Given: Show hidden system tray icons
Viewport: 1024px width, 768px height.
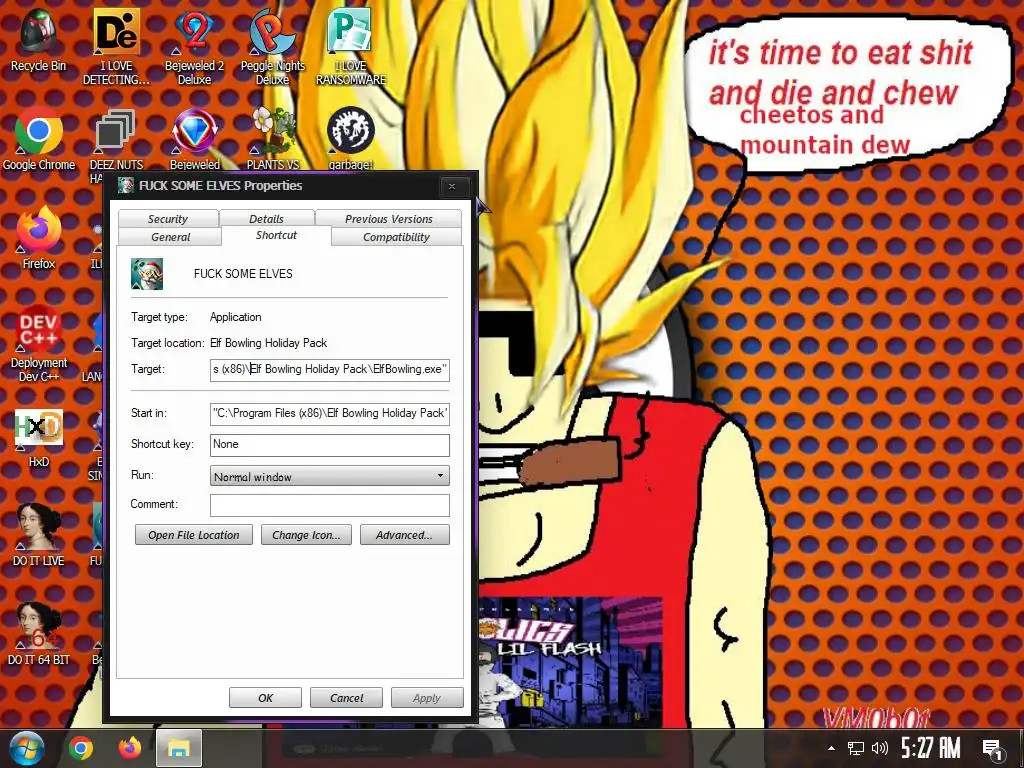Looking at the screenshot, I should [x=831, y=748].
